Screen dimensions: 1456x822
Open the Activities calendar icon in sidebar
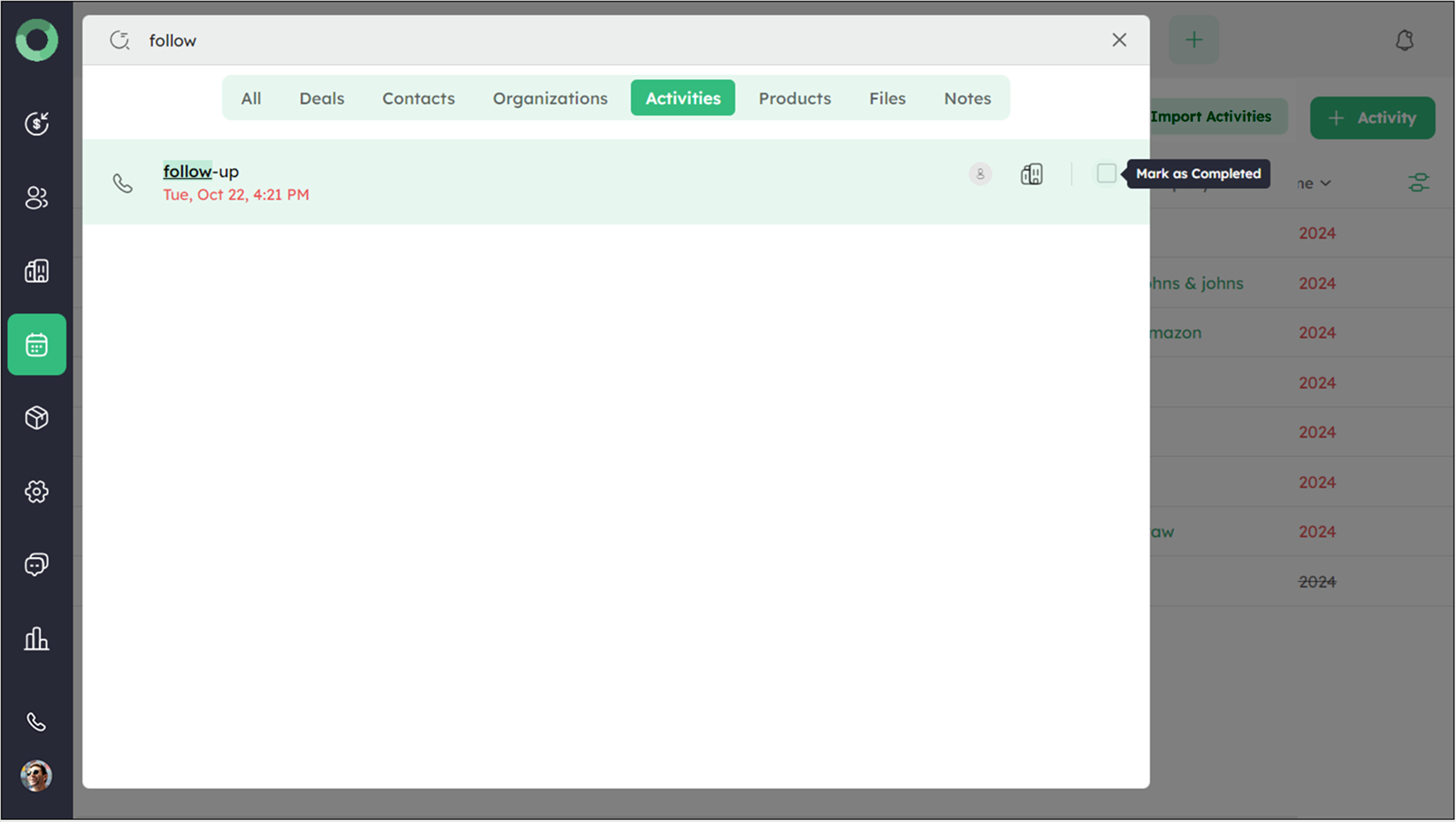[37, 344]
